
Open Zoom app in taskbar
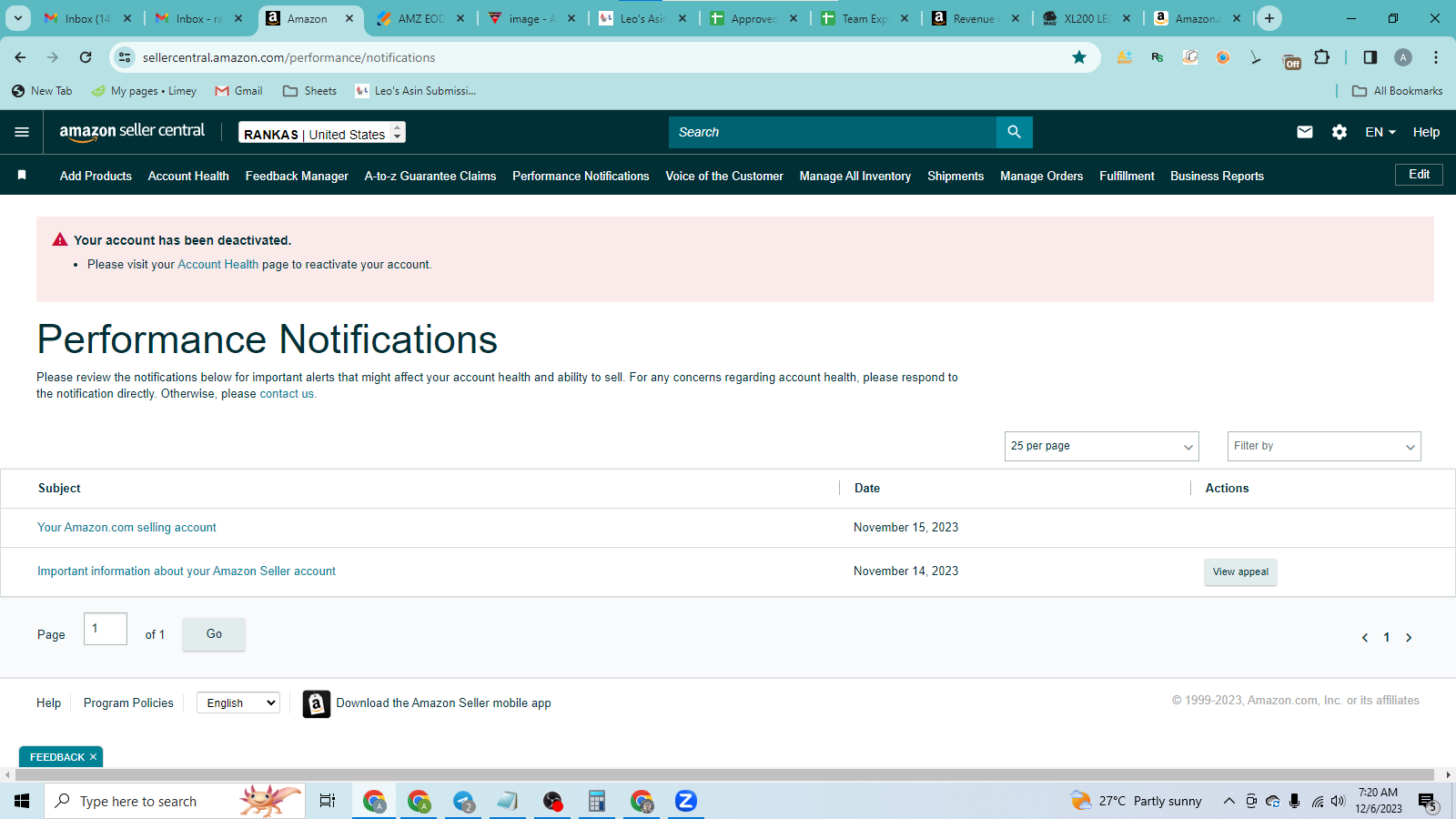[686, 801]
